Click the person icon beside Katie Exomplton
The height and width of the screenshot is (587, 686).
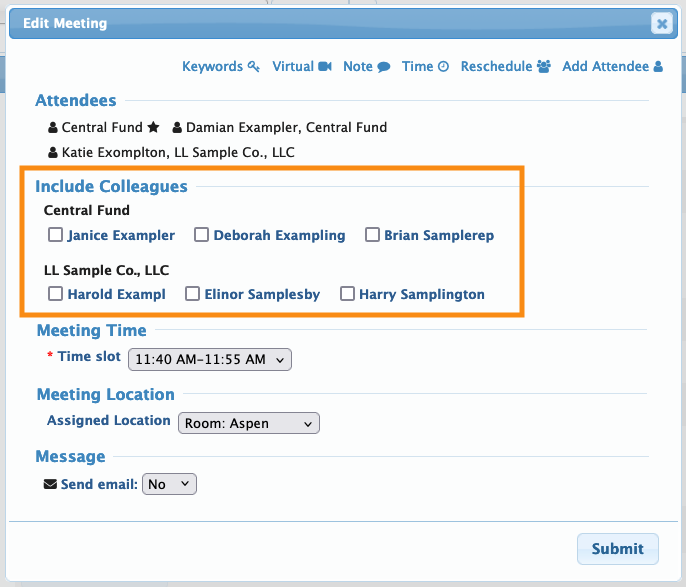53,153
